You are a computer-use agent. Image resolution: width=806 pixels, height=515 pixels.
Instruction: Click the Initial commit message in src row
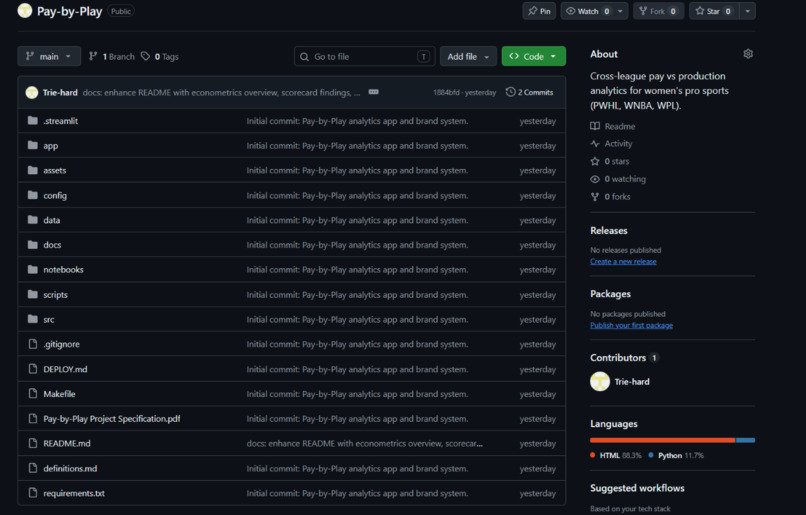tap(357, 319)
